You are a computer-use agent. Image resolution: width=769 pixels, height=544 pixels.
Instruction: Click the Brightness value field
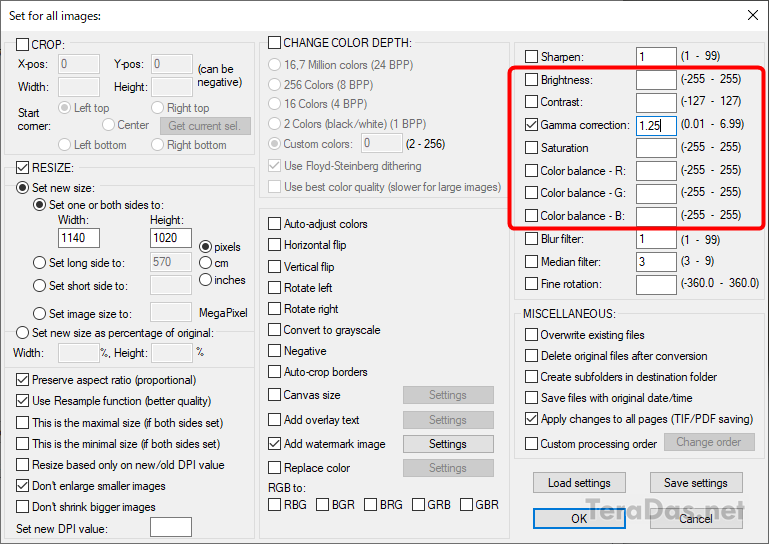pyautogui.click(x=656, y=79)
